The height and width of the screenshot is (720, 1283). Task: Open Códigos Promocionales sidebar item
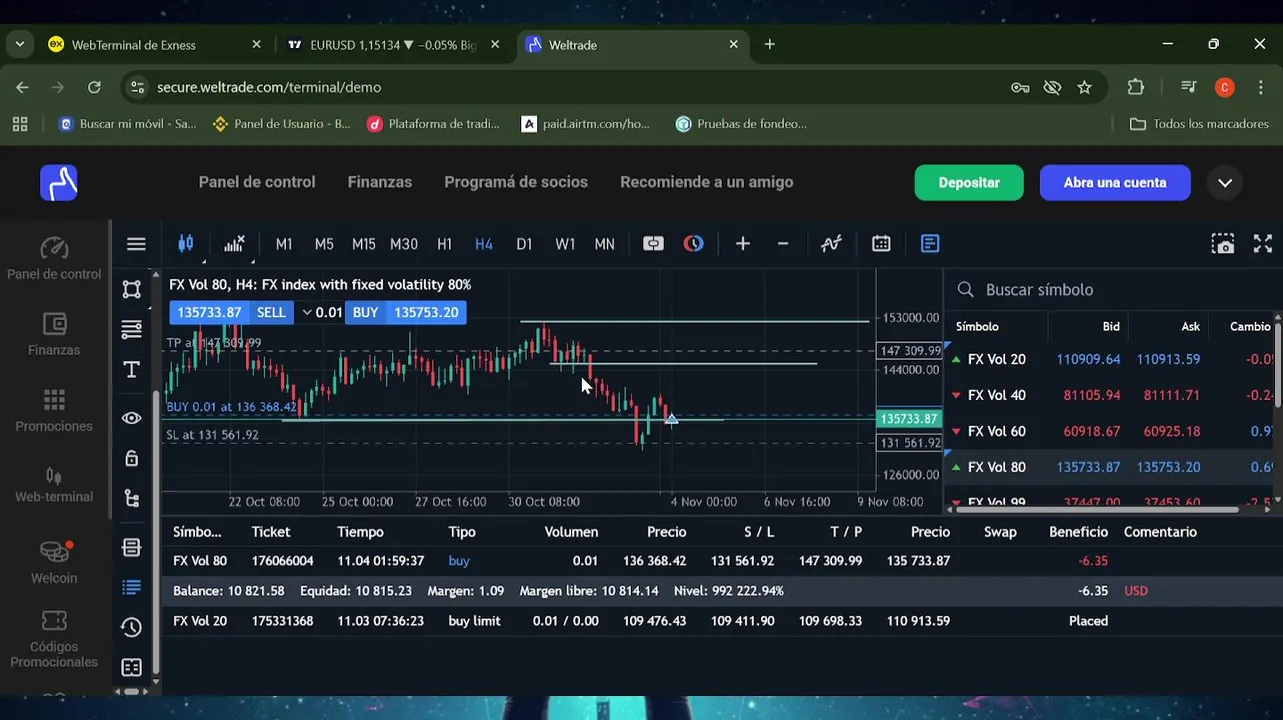pos(54,640)
